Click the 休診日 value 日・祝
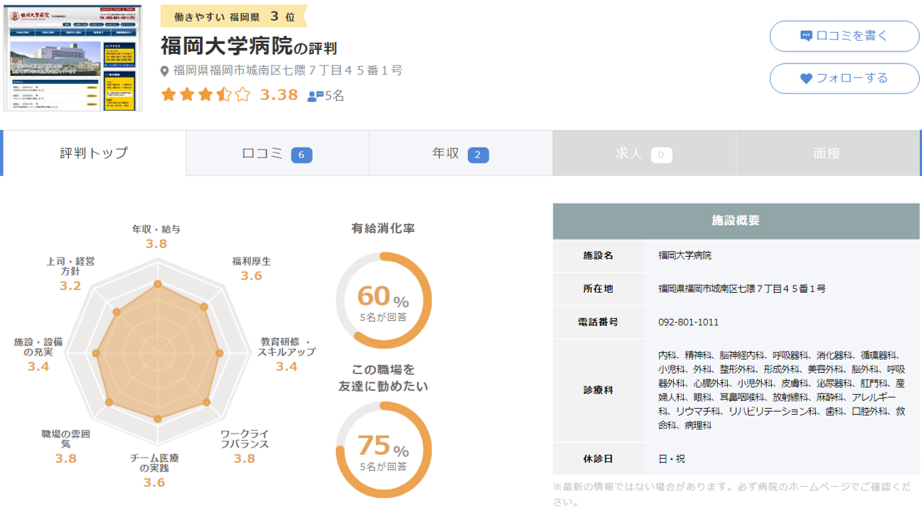This screenshot has width=922, height=511. click(x=672, y=459)
